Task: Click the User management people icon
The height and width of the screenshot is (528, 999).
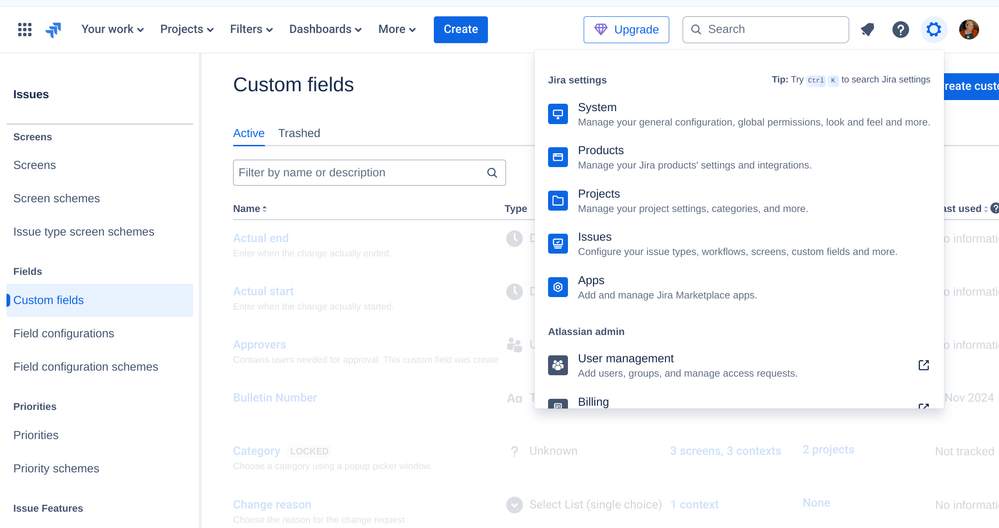Action: [557, 366]
